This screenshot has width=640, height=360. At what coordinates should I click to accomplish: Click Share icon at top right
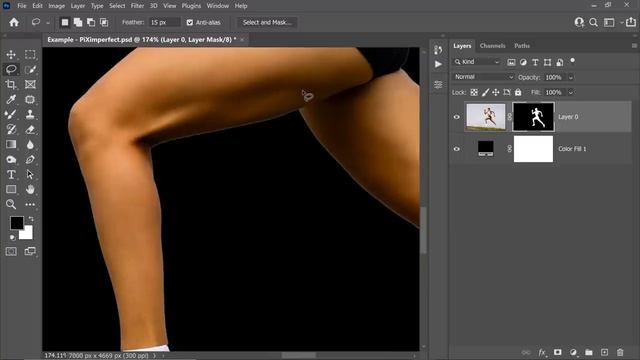pos(631,22)
